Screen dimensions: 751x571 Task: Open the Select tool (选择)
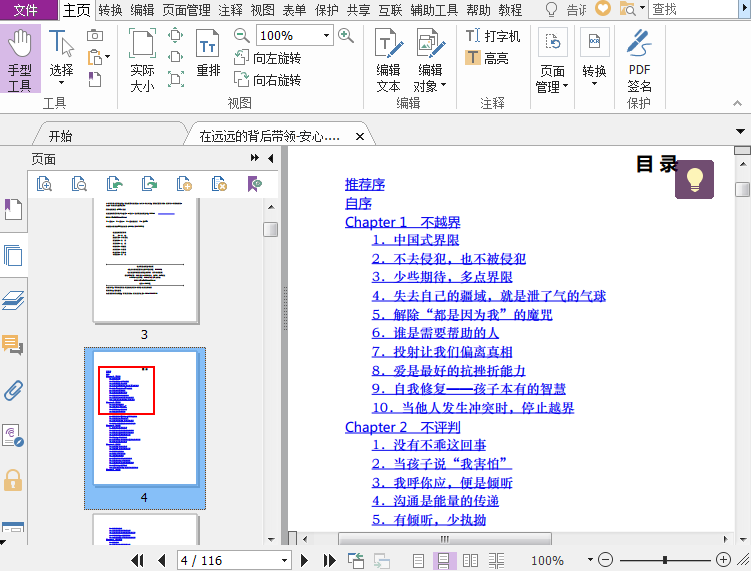[x=61, y=57]
